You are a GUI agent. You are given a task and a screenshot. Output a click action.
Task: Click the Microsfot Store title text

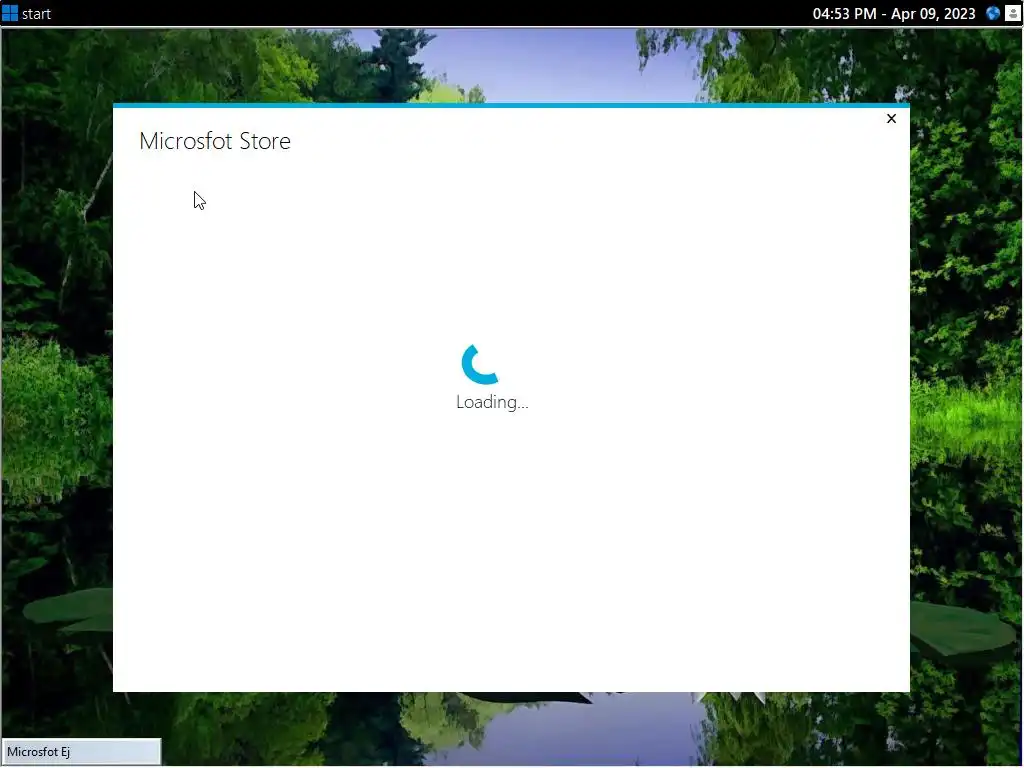pos(215,141)
